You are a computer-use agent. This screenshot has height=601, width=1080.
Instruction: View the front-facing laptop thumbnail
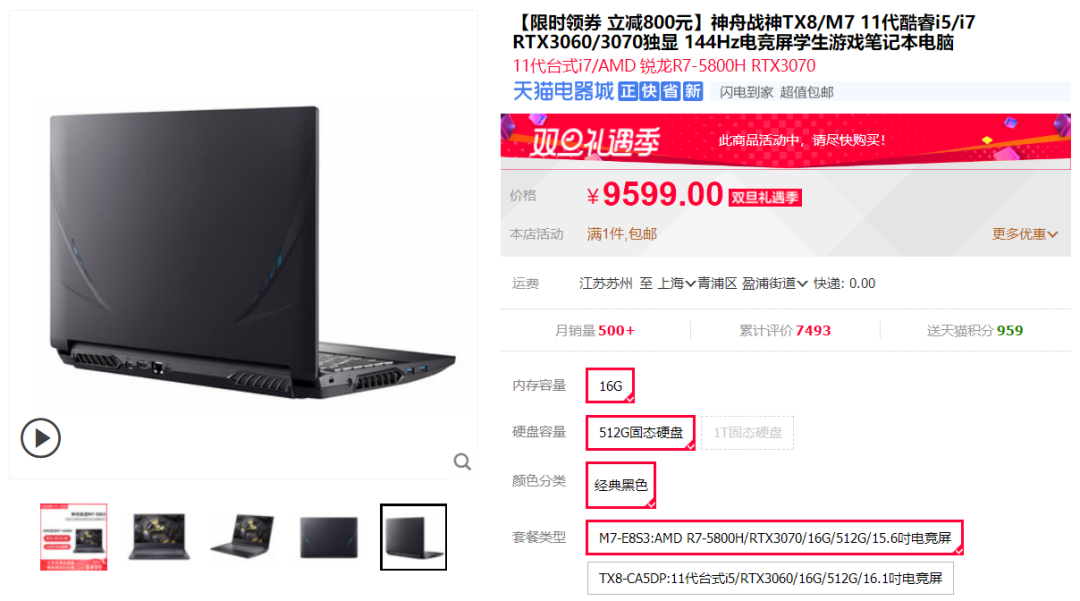[x=159, y=537]
